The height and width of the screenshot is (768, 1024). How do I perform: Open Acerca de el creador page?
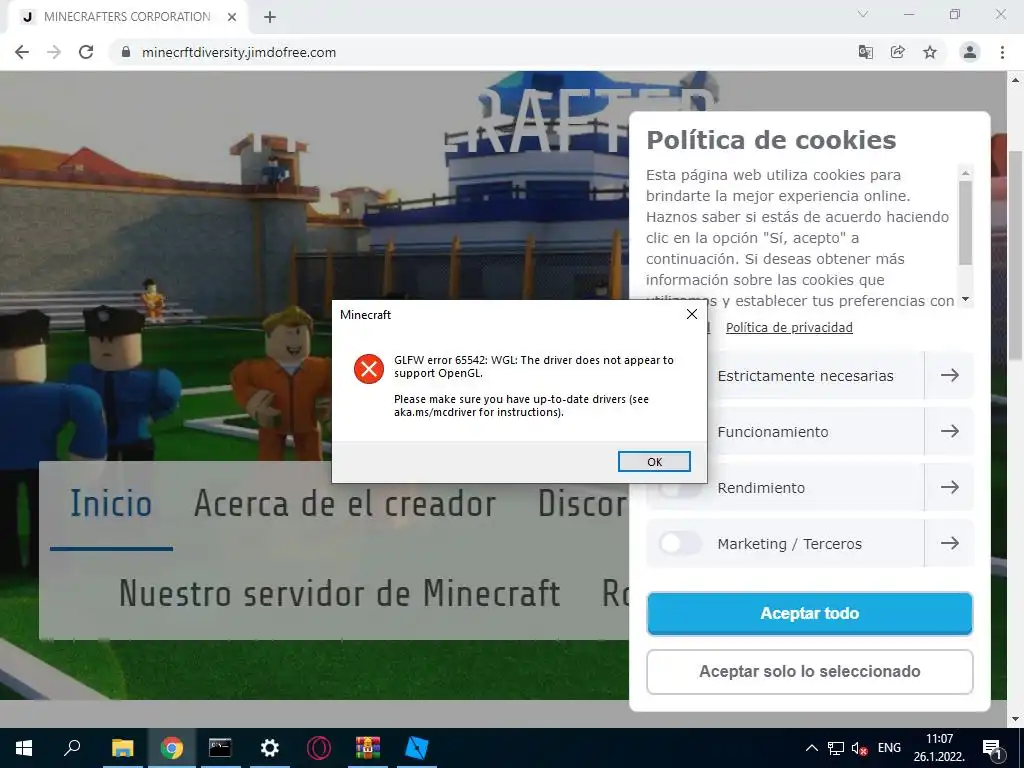coord(345,504)
